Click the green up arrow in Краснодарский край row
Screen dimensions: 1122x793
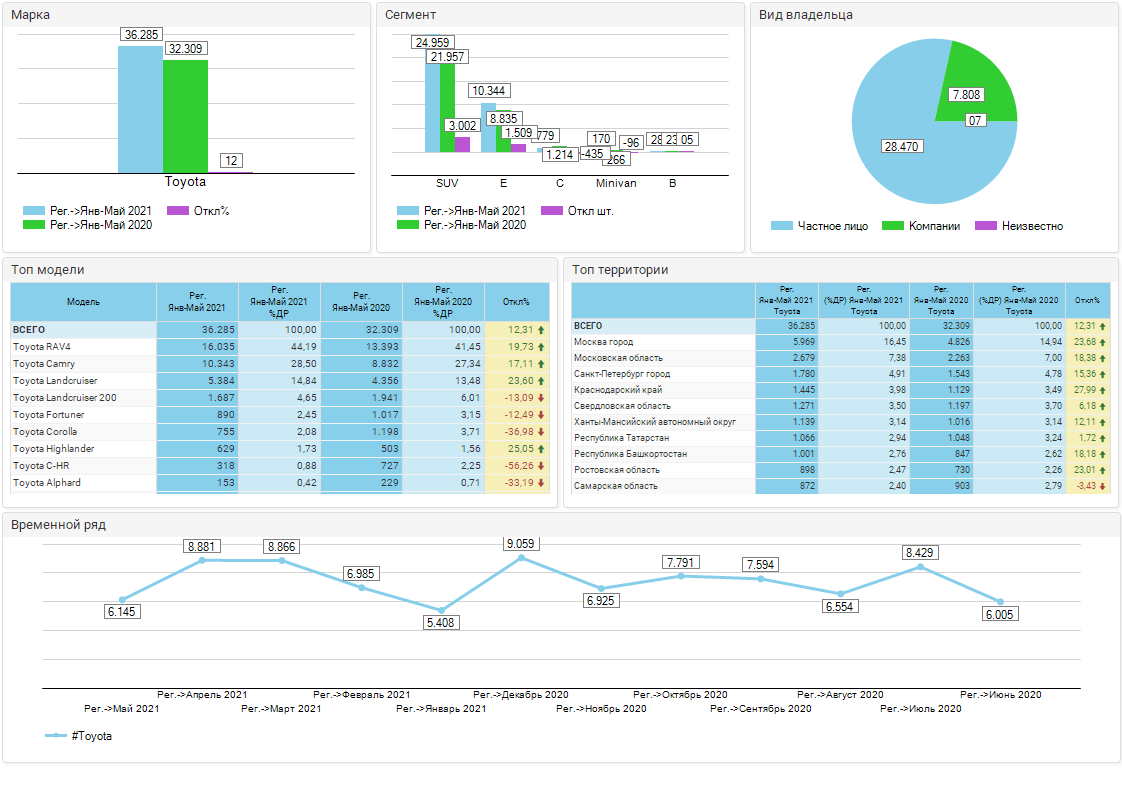pos(1103,390)
